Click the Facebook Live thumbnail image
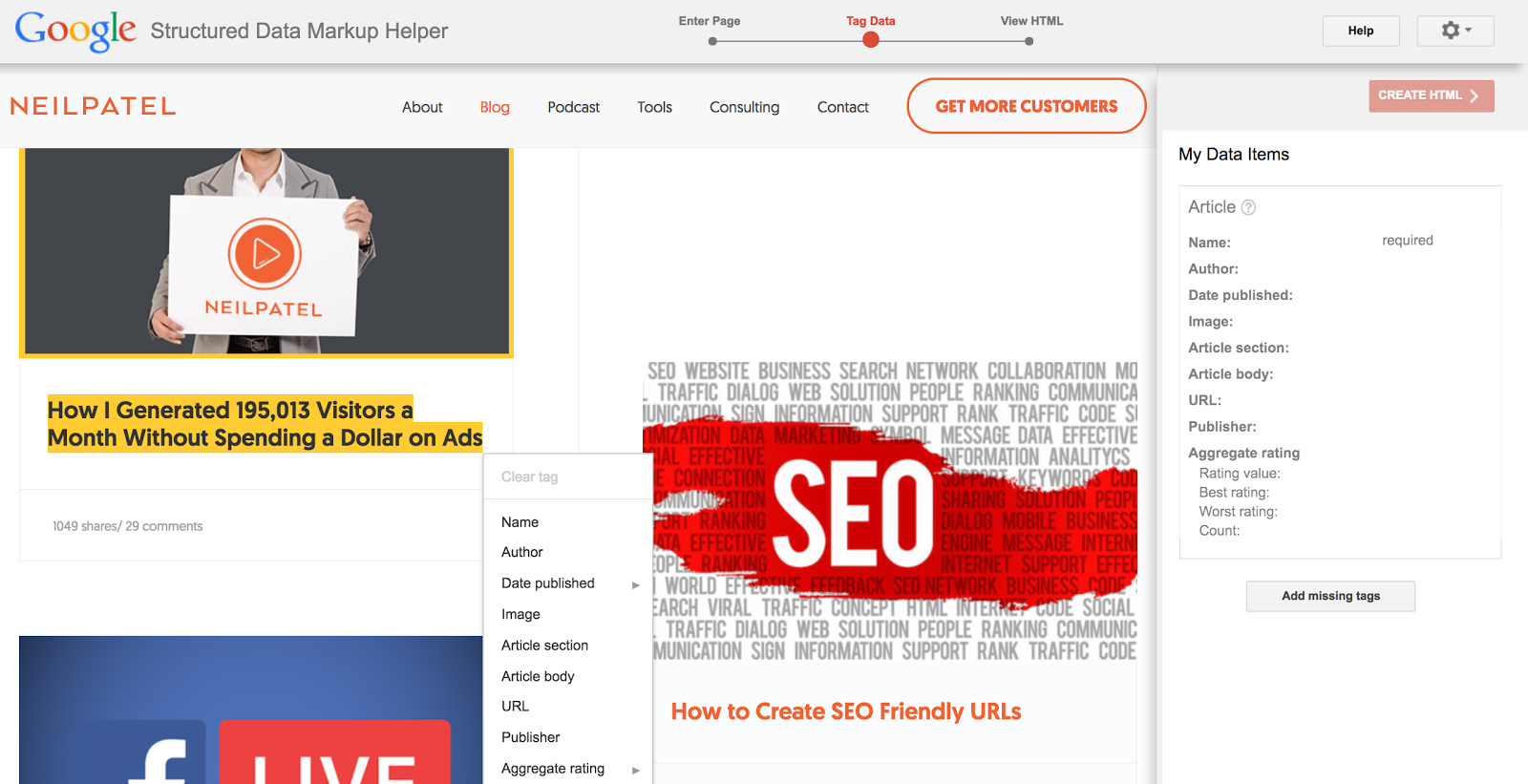The height and width of the screenshot is (784, 1528). (251, 710)
